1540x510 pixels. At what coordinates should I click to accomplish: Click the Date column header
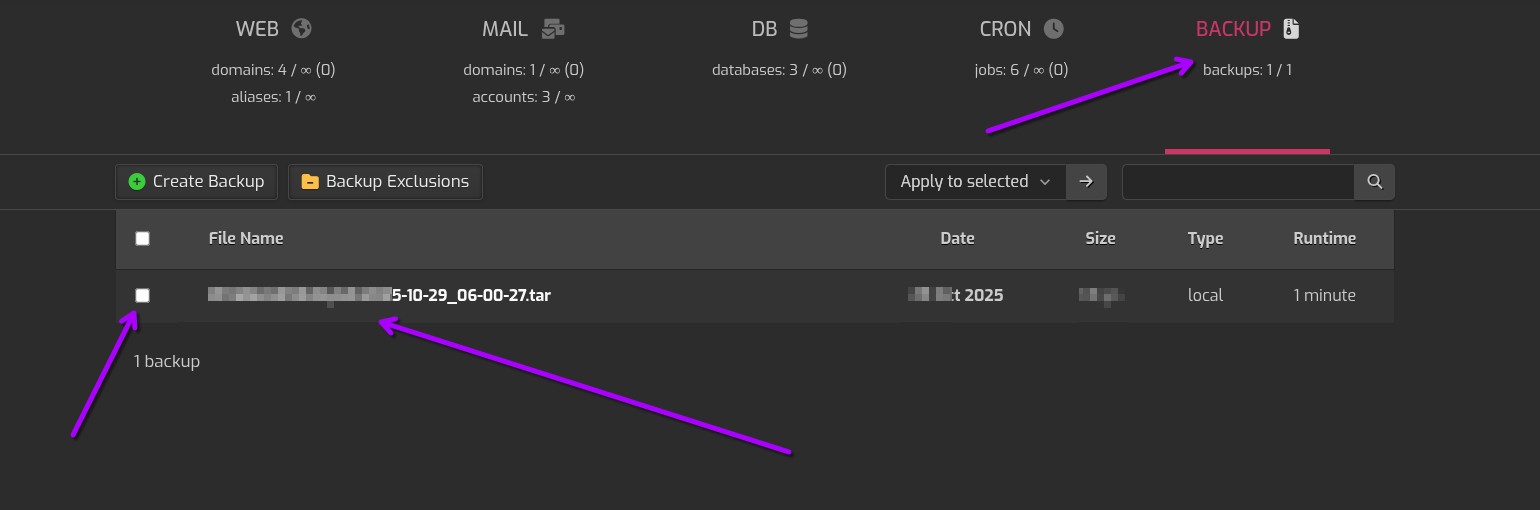[x=957, y=238]
